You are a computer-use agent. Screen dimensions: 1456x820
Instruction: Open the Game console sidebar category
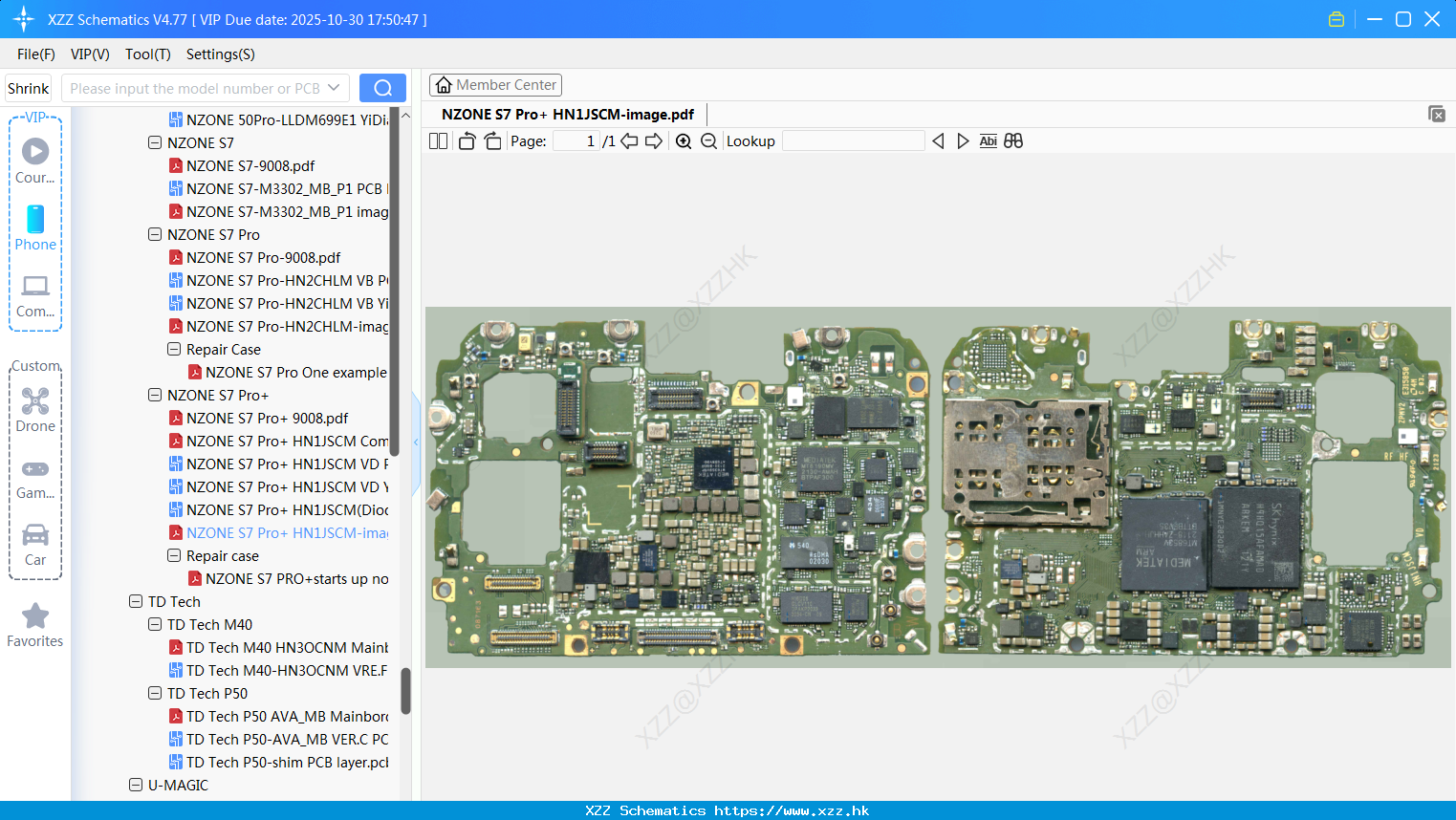[35, 478]
